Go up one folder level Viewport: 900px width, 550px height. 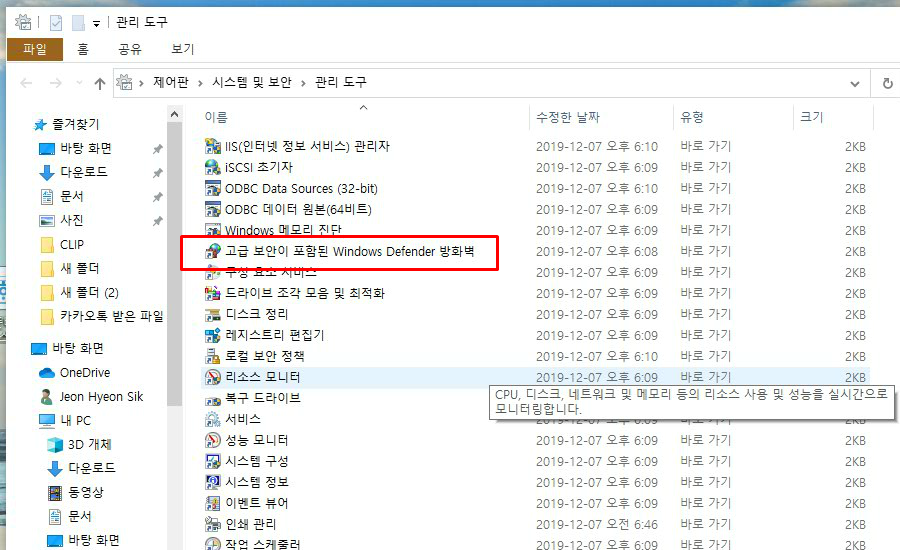100,84
